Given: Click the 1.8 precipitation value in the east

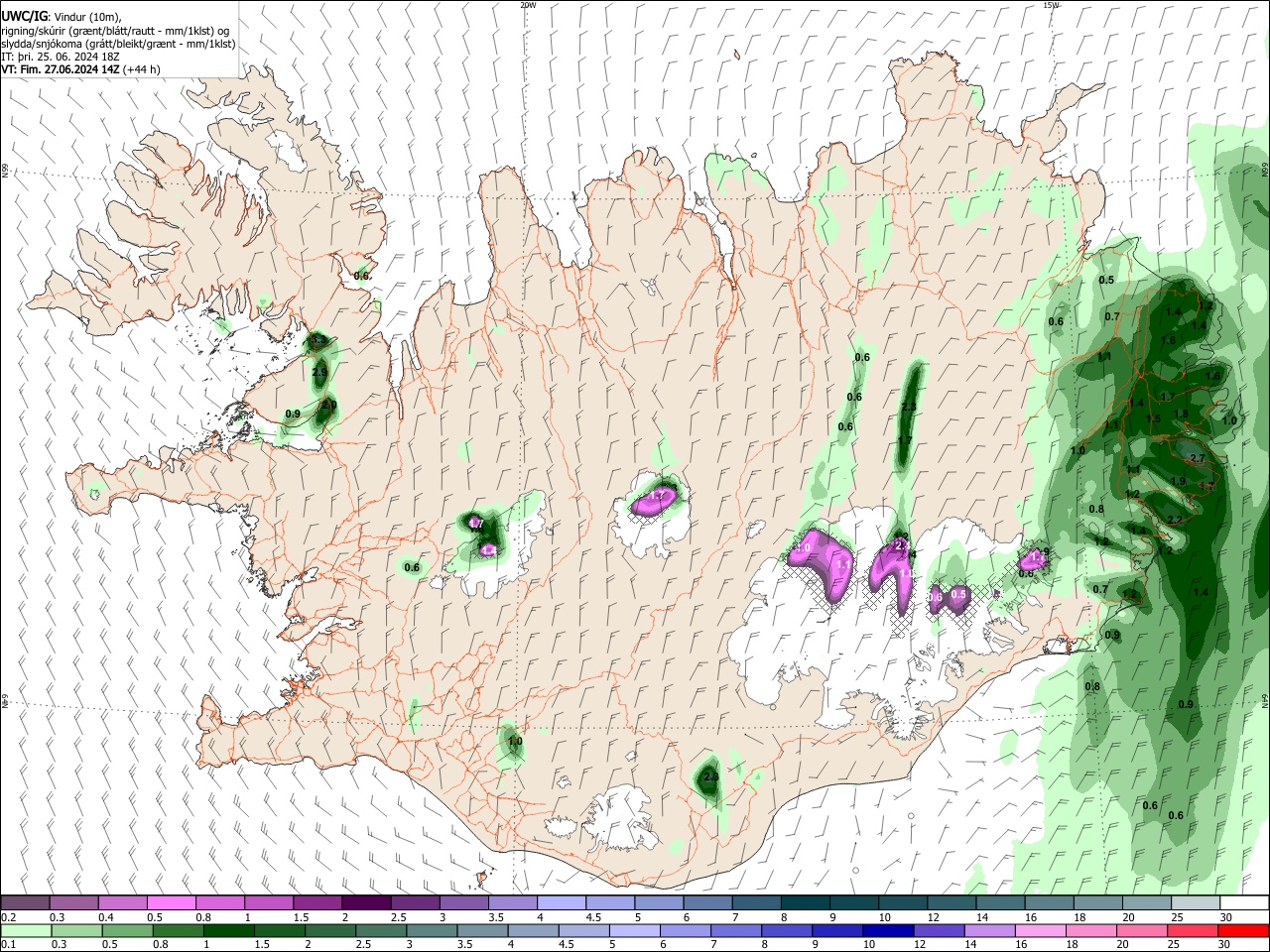Looking at the screenshot, I should point(1181,415).
